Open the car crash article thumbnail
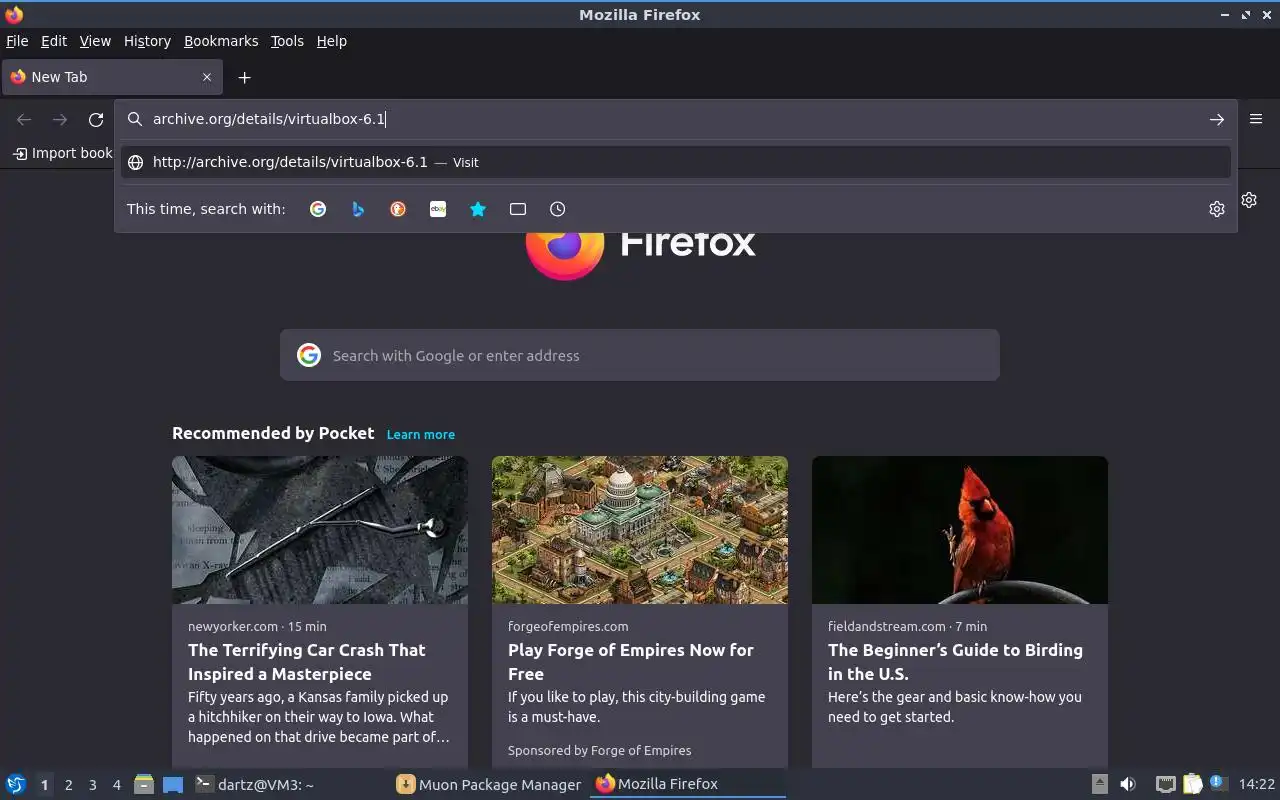 point(320,530)
